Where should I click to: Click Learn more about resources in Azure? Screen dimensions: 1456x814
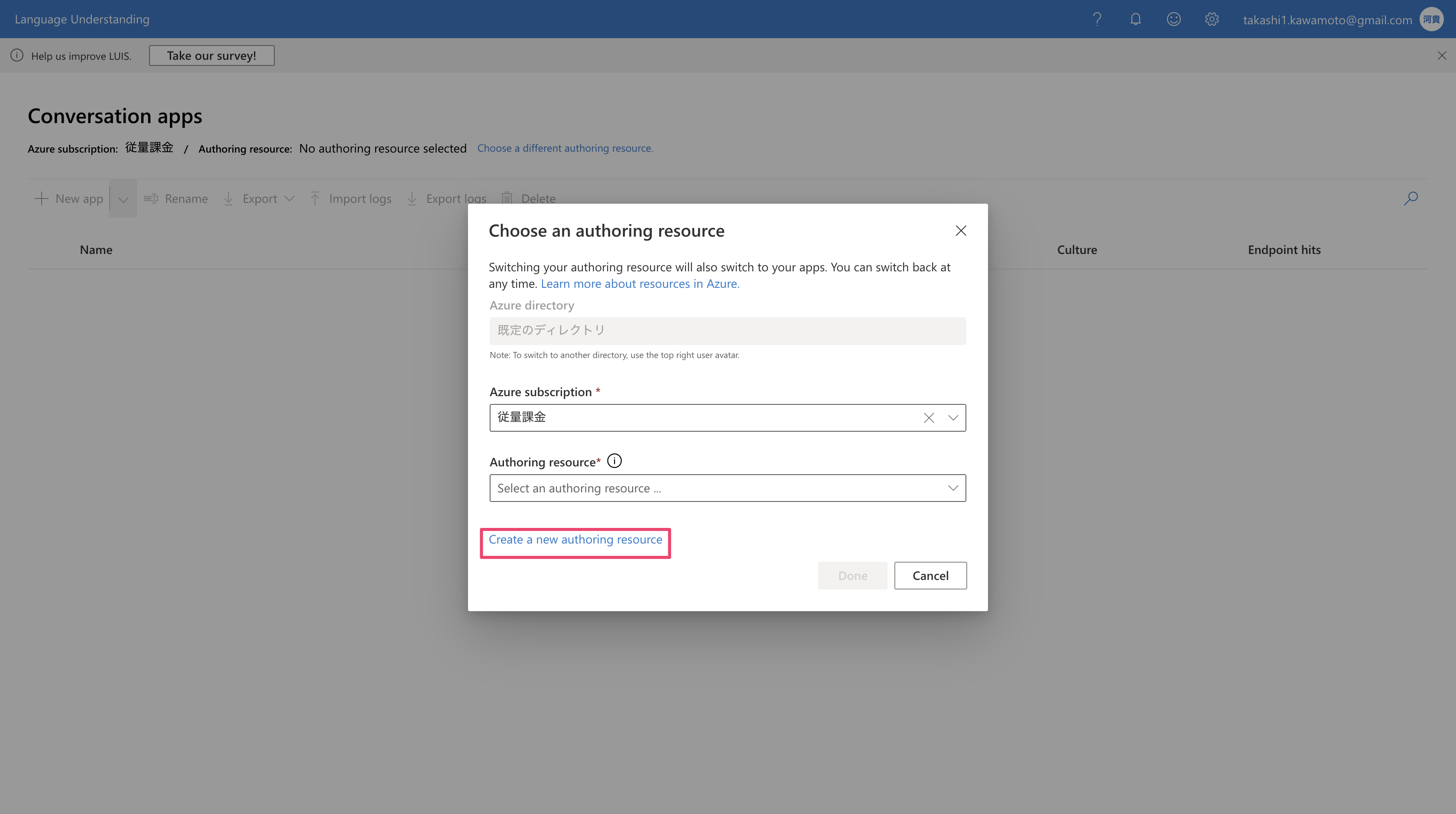[640, 284]
